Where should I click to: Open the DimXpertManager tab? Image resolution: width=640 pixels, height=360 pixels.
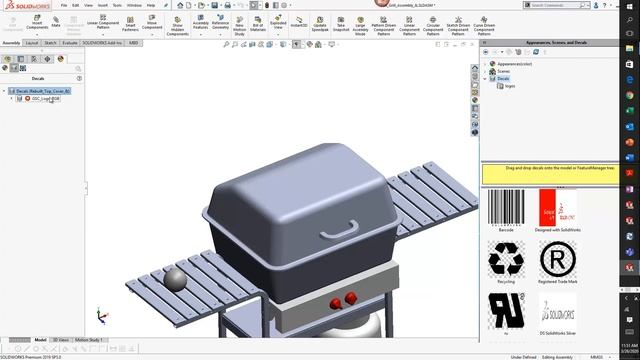point(47,59)
